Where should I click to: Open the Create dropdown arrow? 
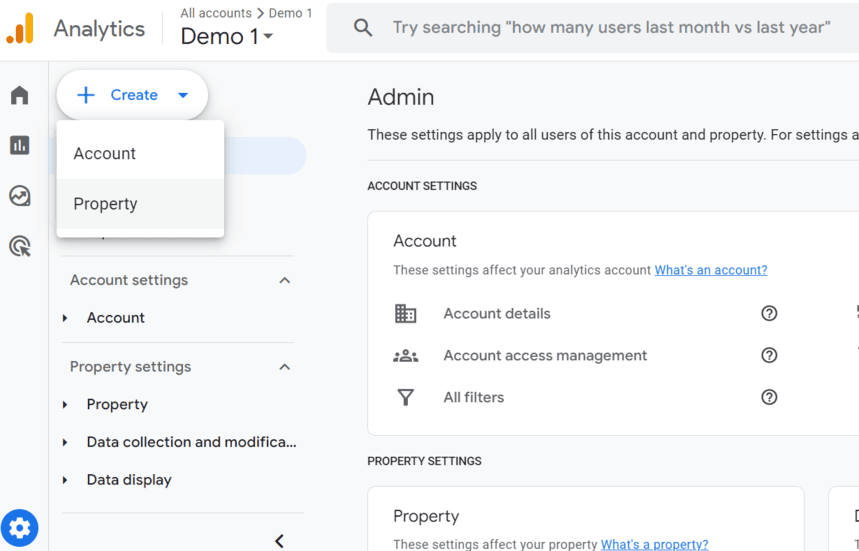183,95
